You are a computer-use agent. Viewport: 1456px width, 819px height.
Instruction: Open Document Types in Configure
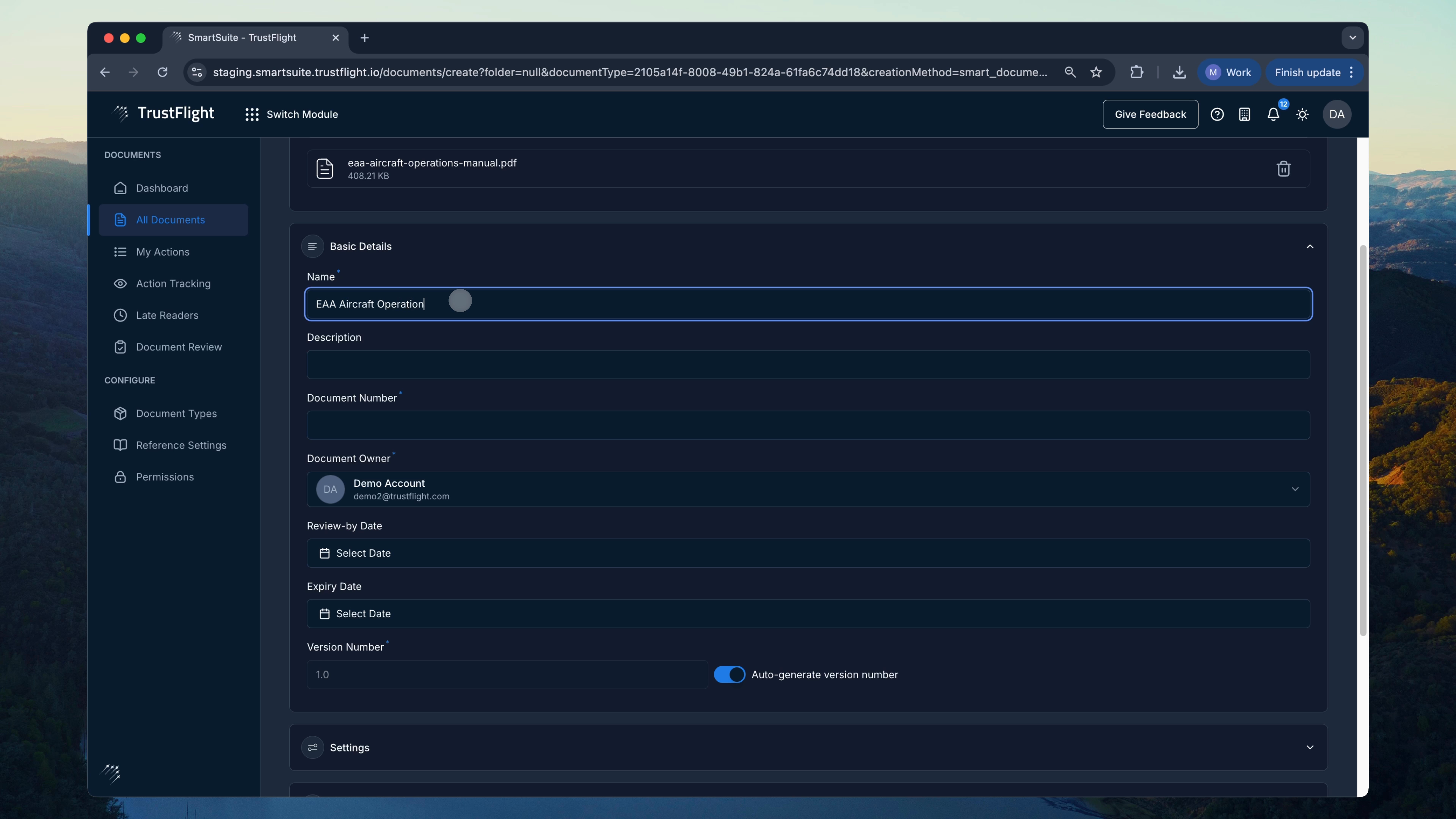[x=176, y=413]
